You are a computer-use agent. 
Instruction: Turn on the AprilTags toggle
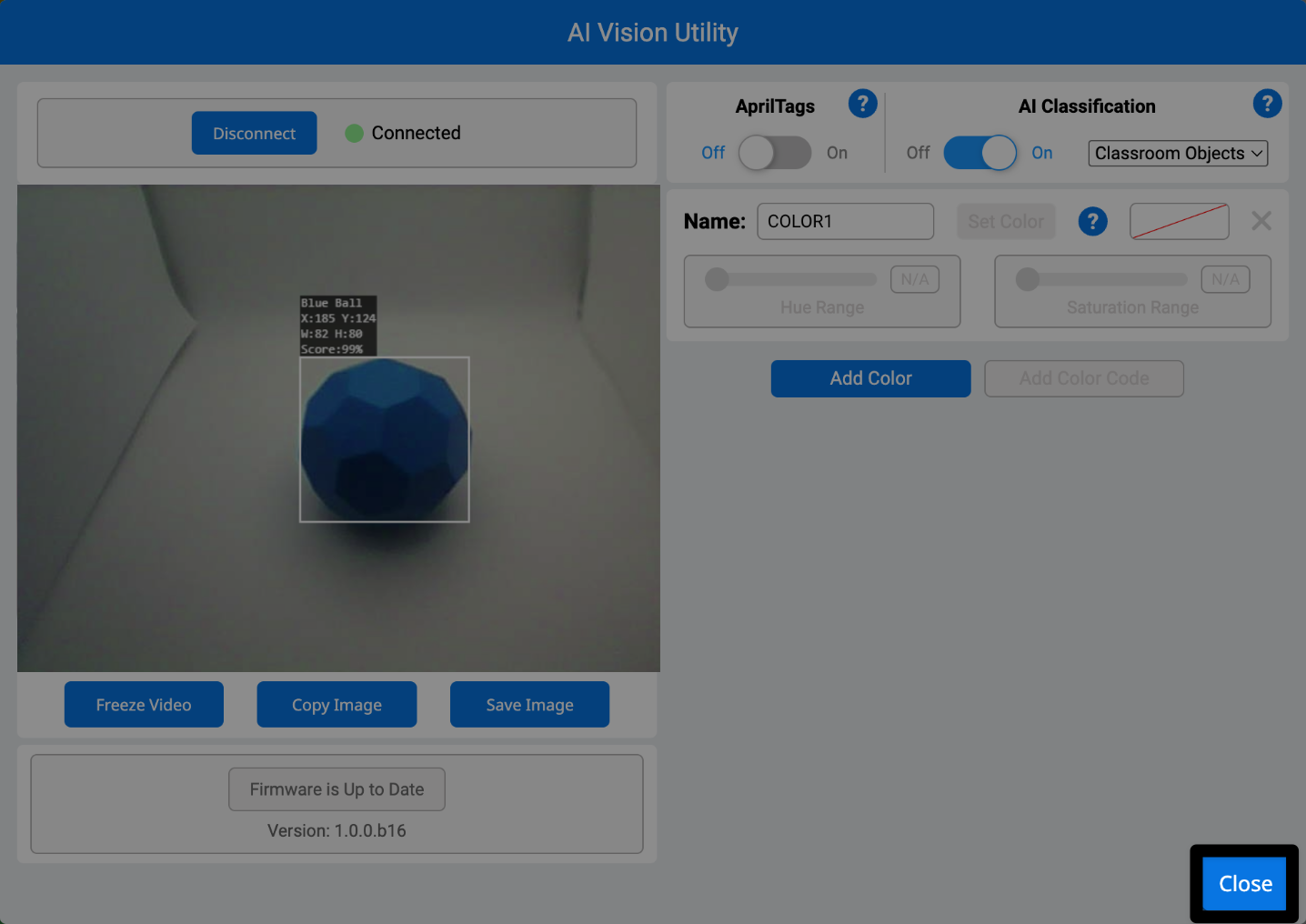pos(775,153)
